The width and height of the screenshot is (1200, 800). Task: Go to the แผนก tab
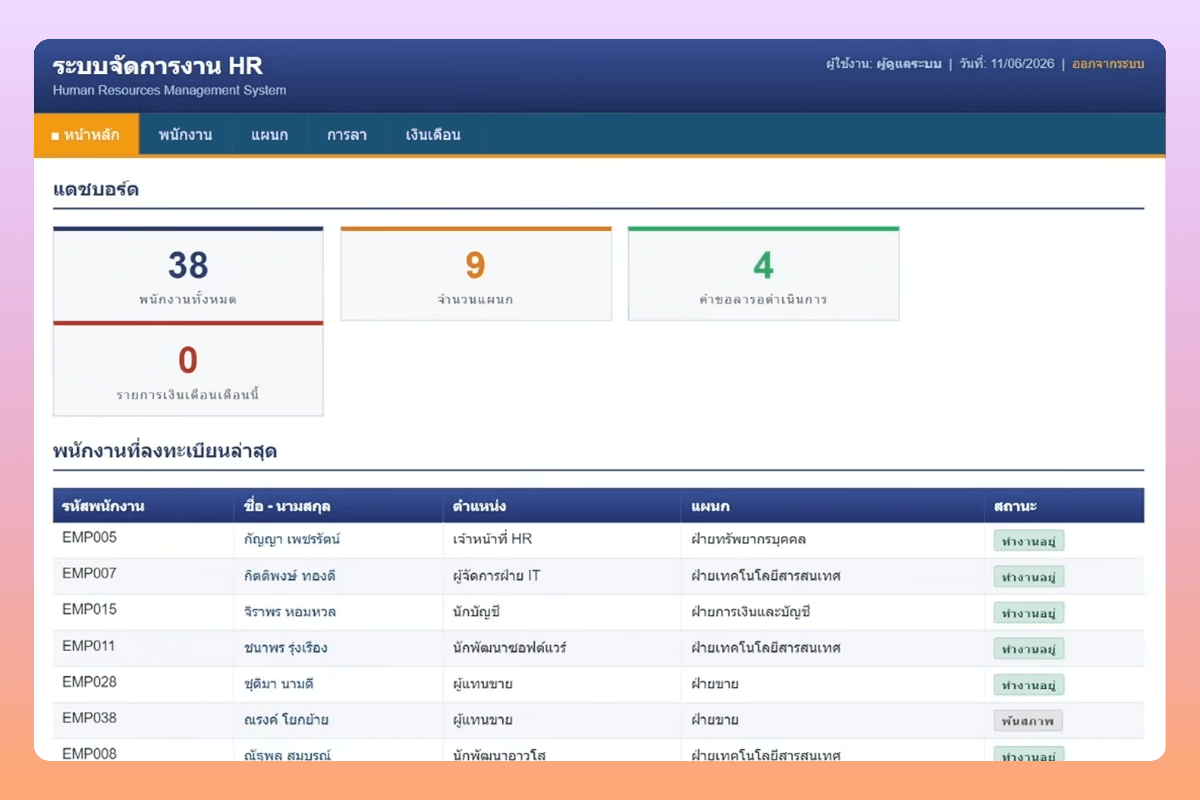click(x=270, y=135)
